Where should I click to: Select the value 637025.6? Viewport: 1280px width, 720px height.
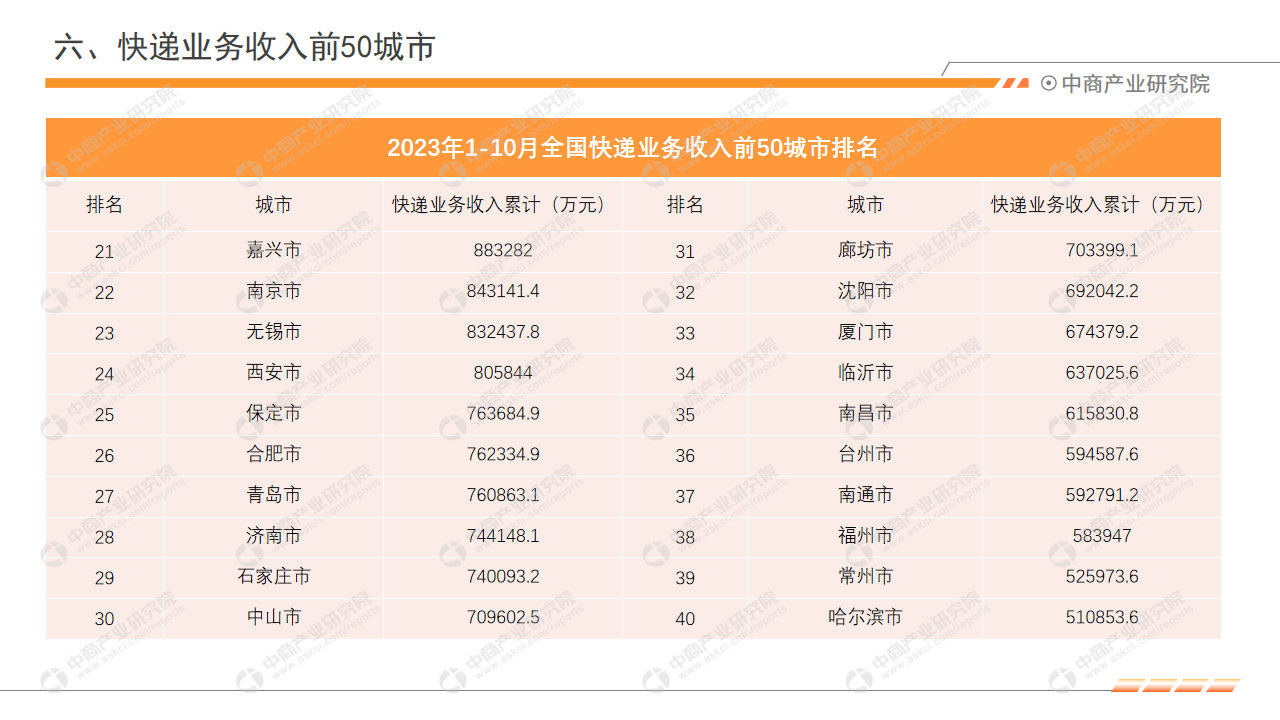click(1102, 372)
